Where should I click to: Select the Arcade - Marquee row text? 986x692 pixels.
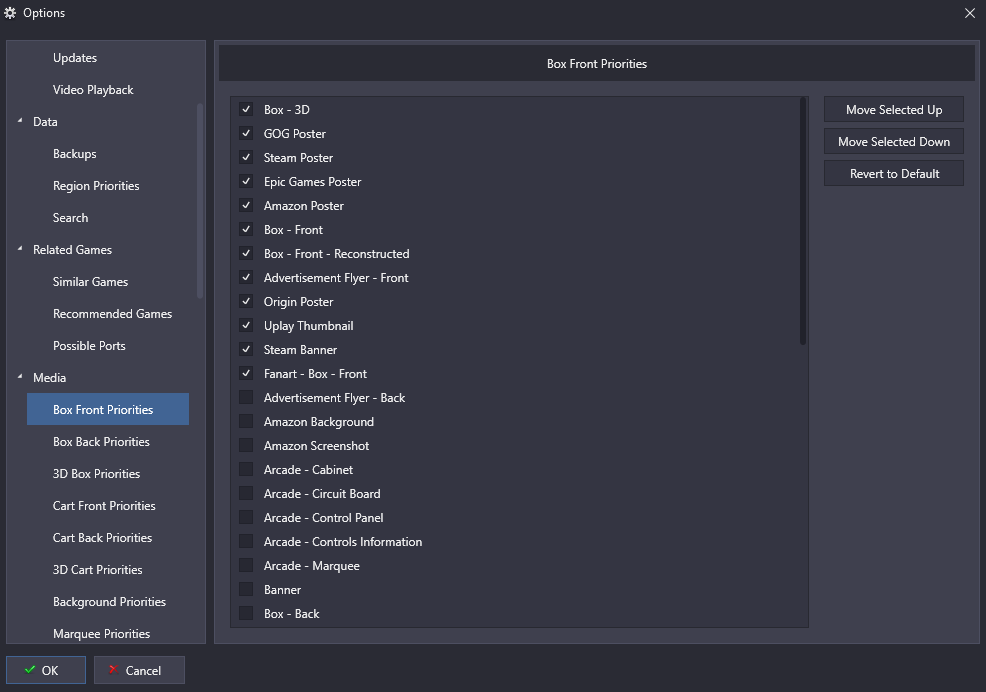click(312, 566)
